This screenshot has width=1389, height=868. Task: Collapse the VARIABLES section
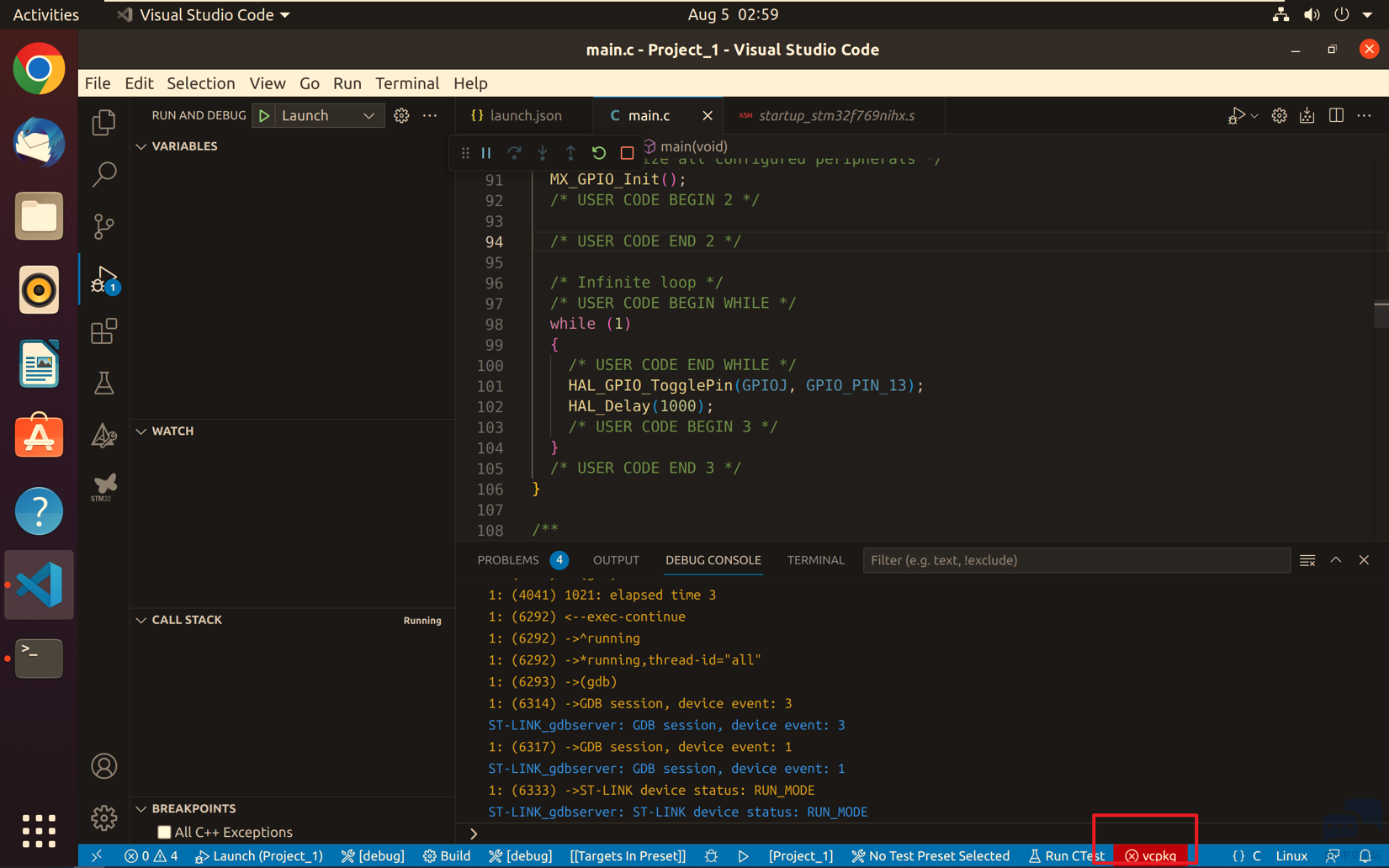[141, 146]
